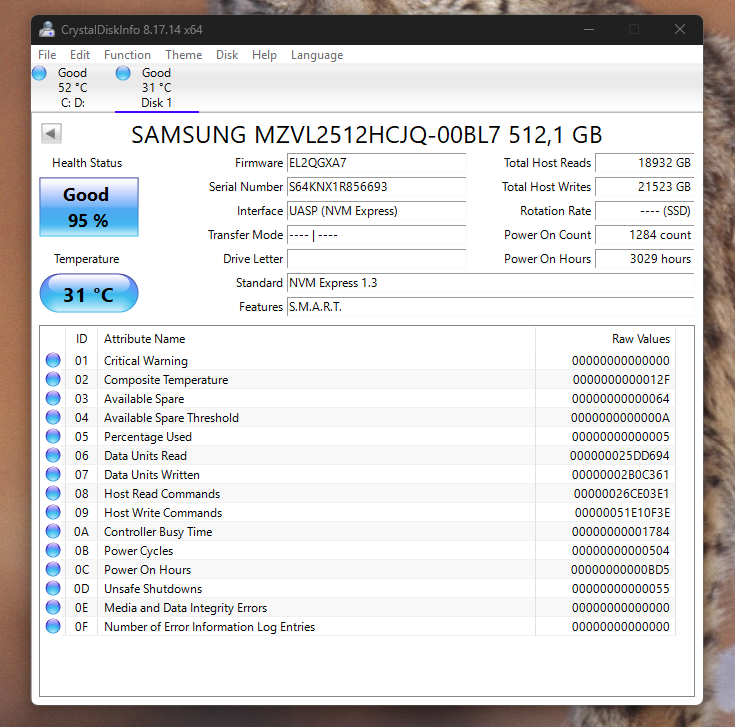Click raw value 000000025DD694

coord(620,456)
